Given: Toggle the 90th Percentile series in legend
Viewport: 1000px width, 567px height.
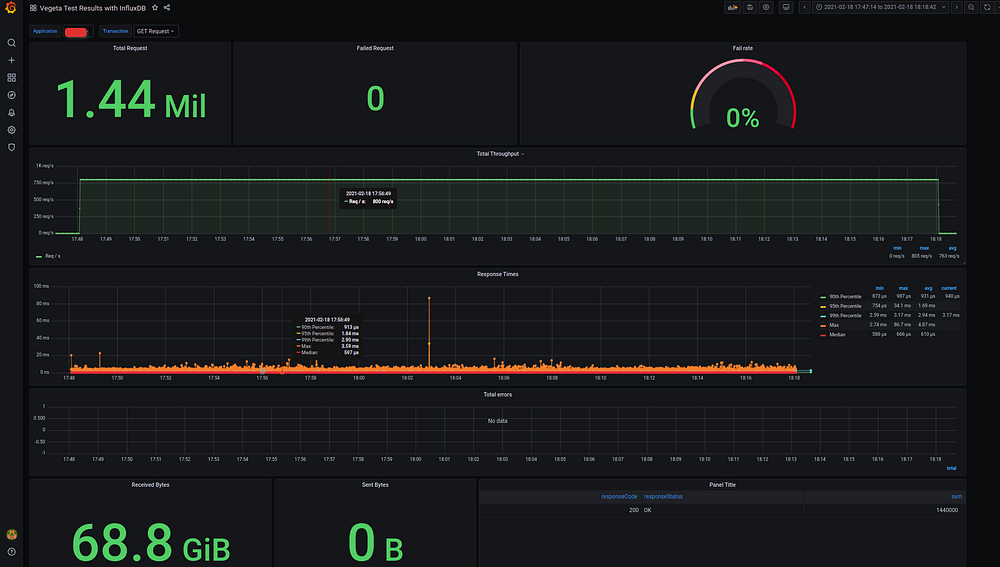Looking at the screenshot, I should click(x=845, y=297).
